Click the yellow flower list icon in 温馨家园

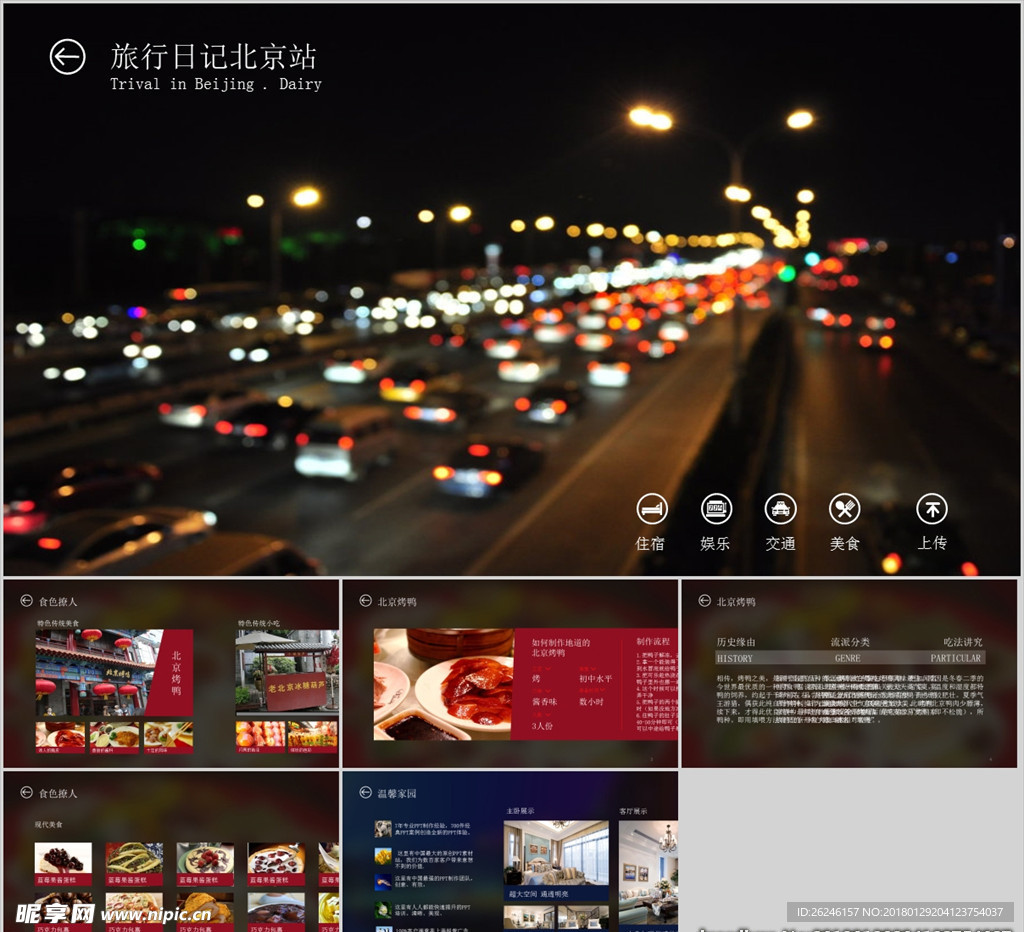coord(383,856)
